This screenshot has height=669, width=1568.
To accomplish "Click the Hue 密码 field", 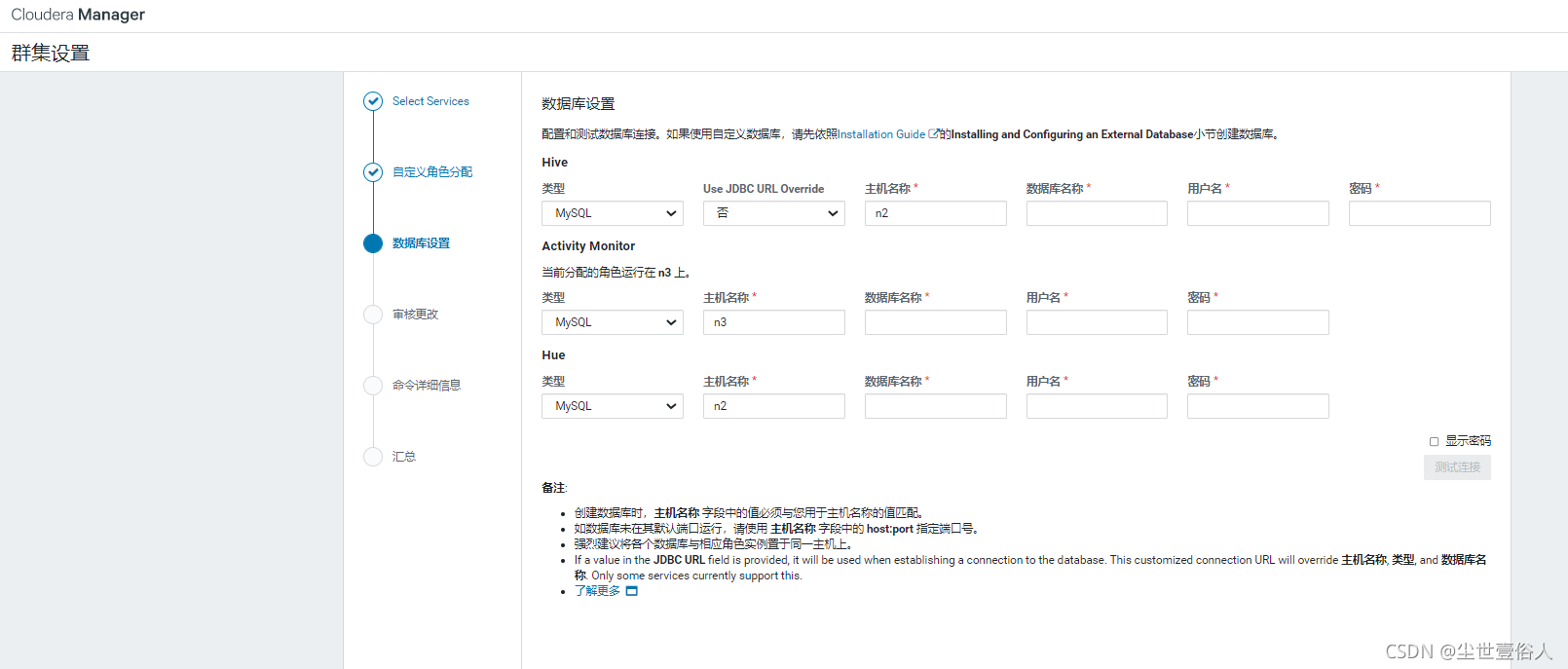I will [1258, 406].
